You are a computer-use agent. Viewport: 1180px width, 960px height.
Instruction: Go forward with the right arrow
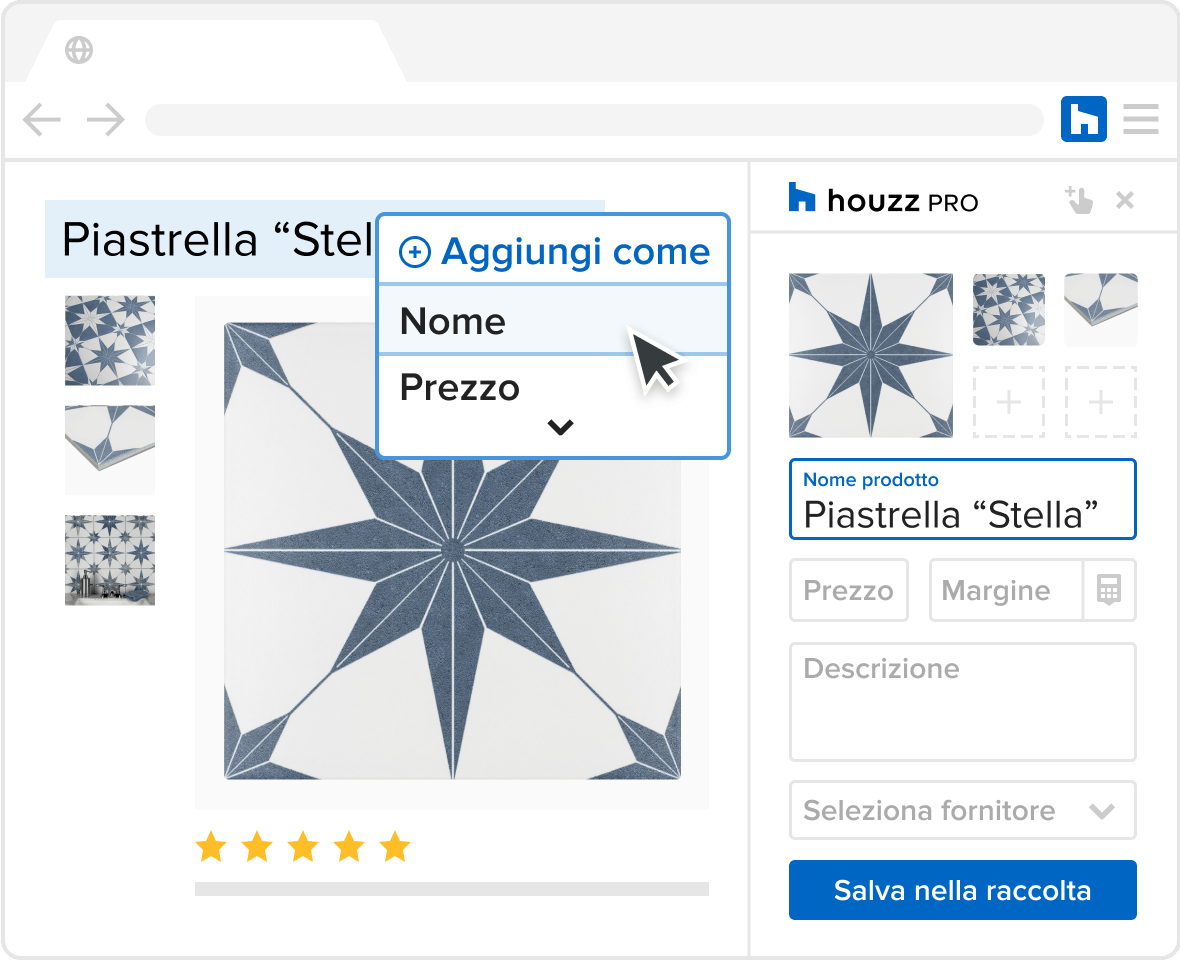pos(105,120)
